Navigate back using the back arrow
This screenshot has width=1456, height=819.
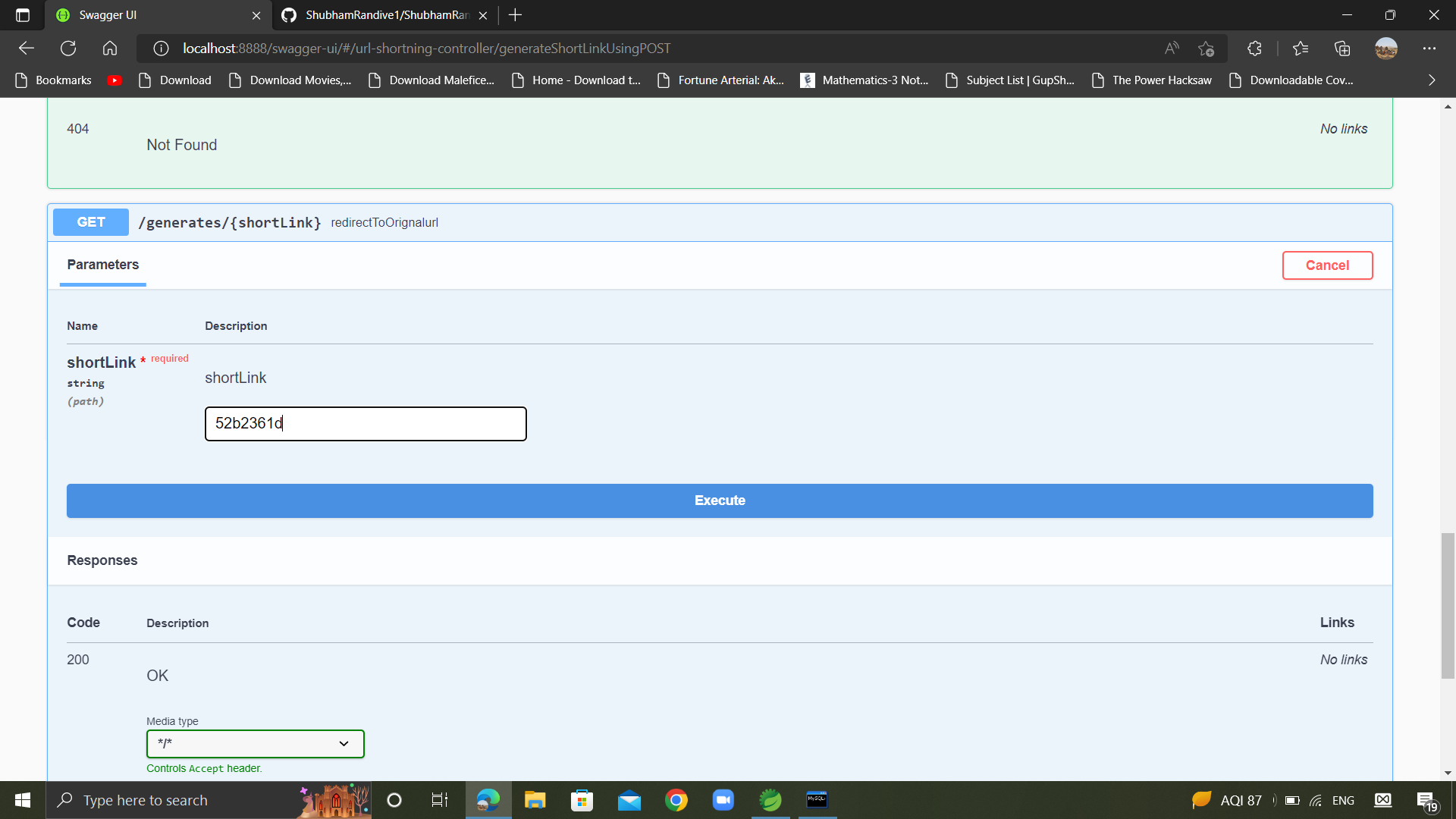pyautogui.click(x=26, y=48)
